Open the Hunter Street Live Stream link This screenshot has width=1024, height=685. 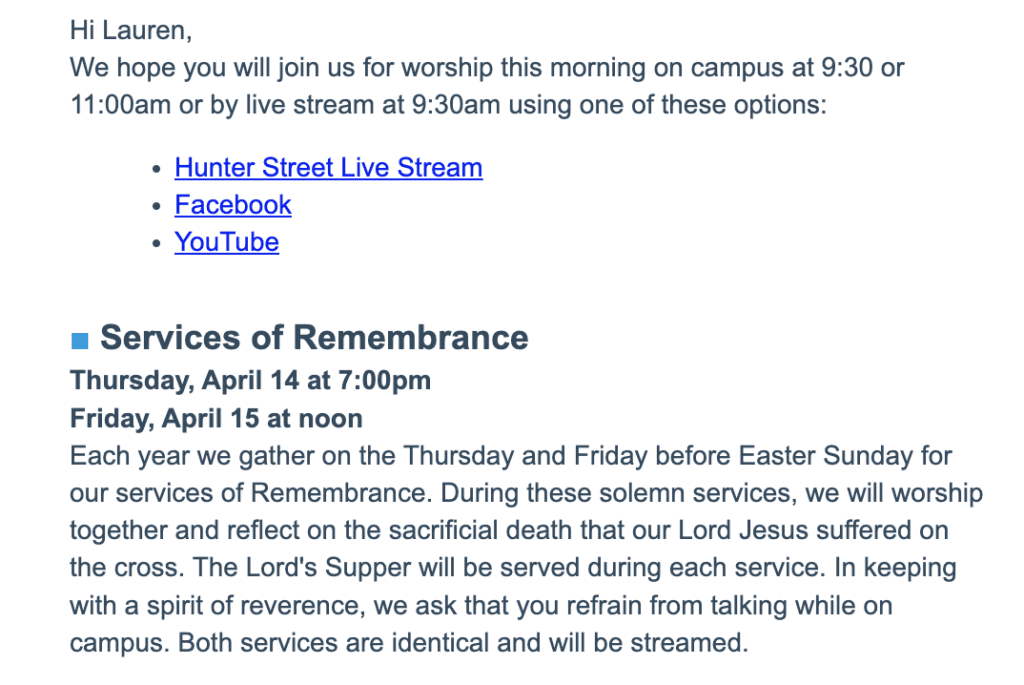click(x=328, y=168)
